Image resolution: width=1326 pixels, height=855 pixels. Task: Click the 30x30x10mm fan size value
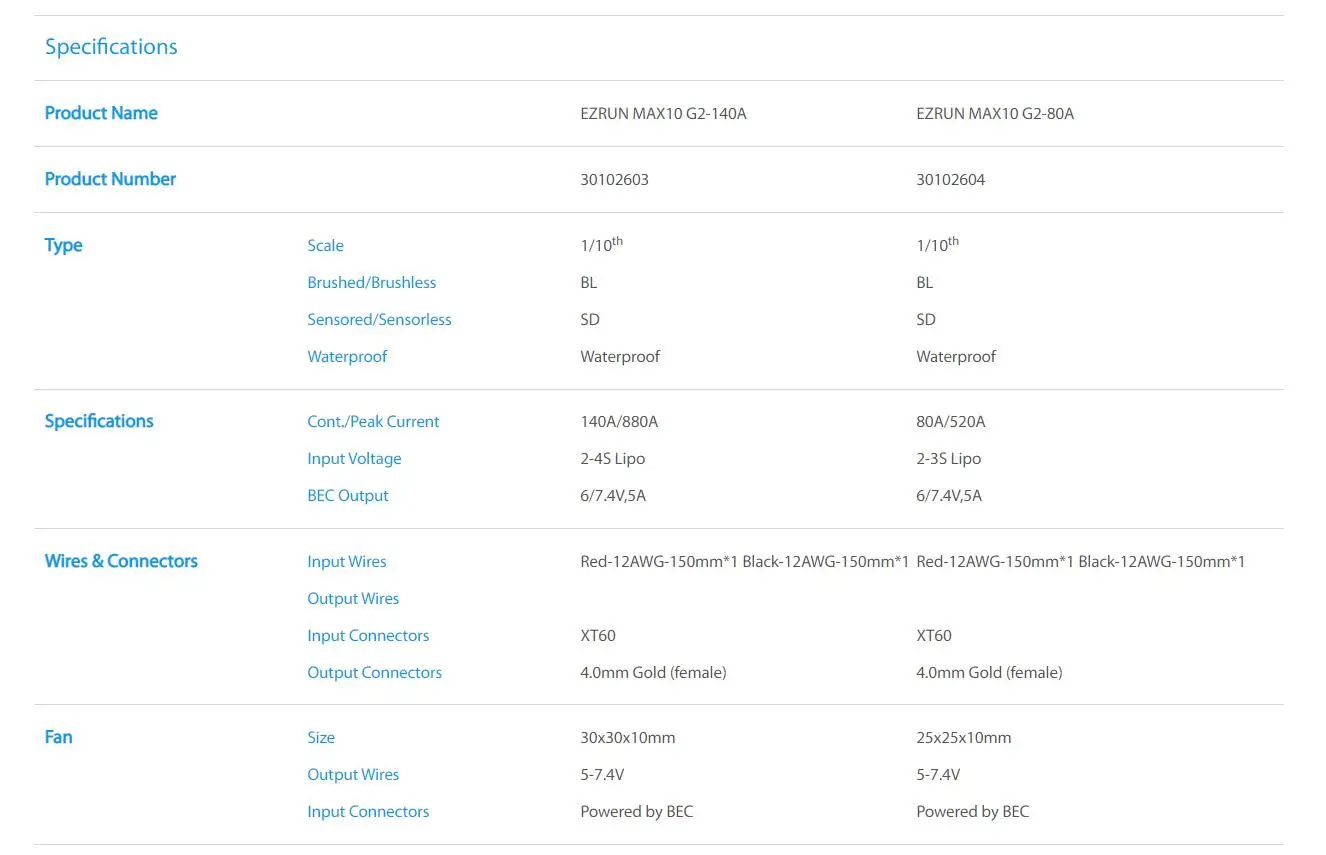tap(628, 738)
